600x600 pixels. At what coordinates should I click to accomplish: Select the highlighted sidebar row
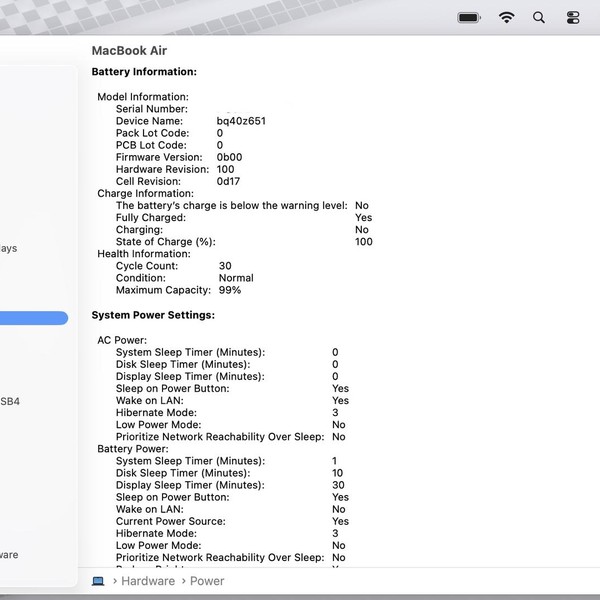point(34,318)
